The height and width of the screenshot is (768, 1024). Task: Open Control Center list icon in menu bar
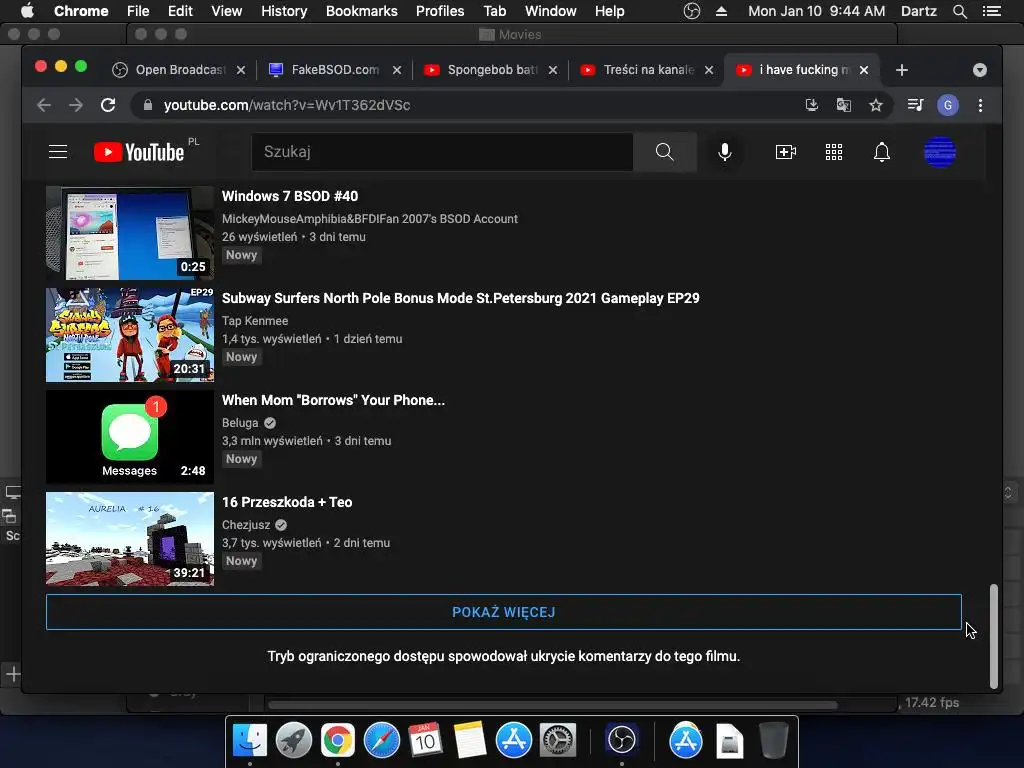click(x=991, y=11)
